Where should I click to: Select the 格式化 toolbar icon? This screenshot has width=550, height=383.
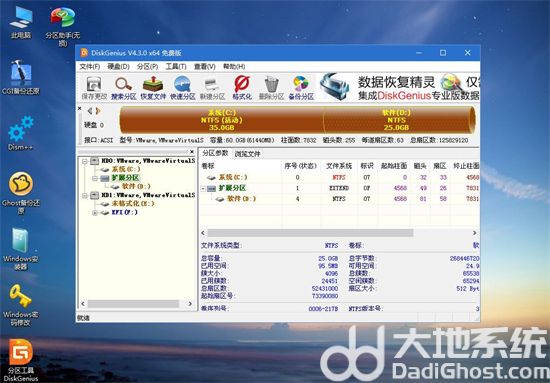(242, 88)
